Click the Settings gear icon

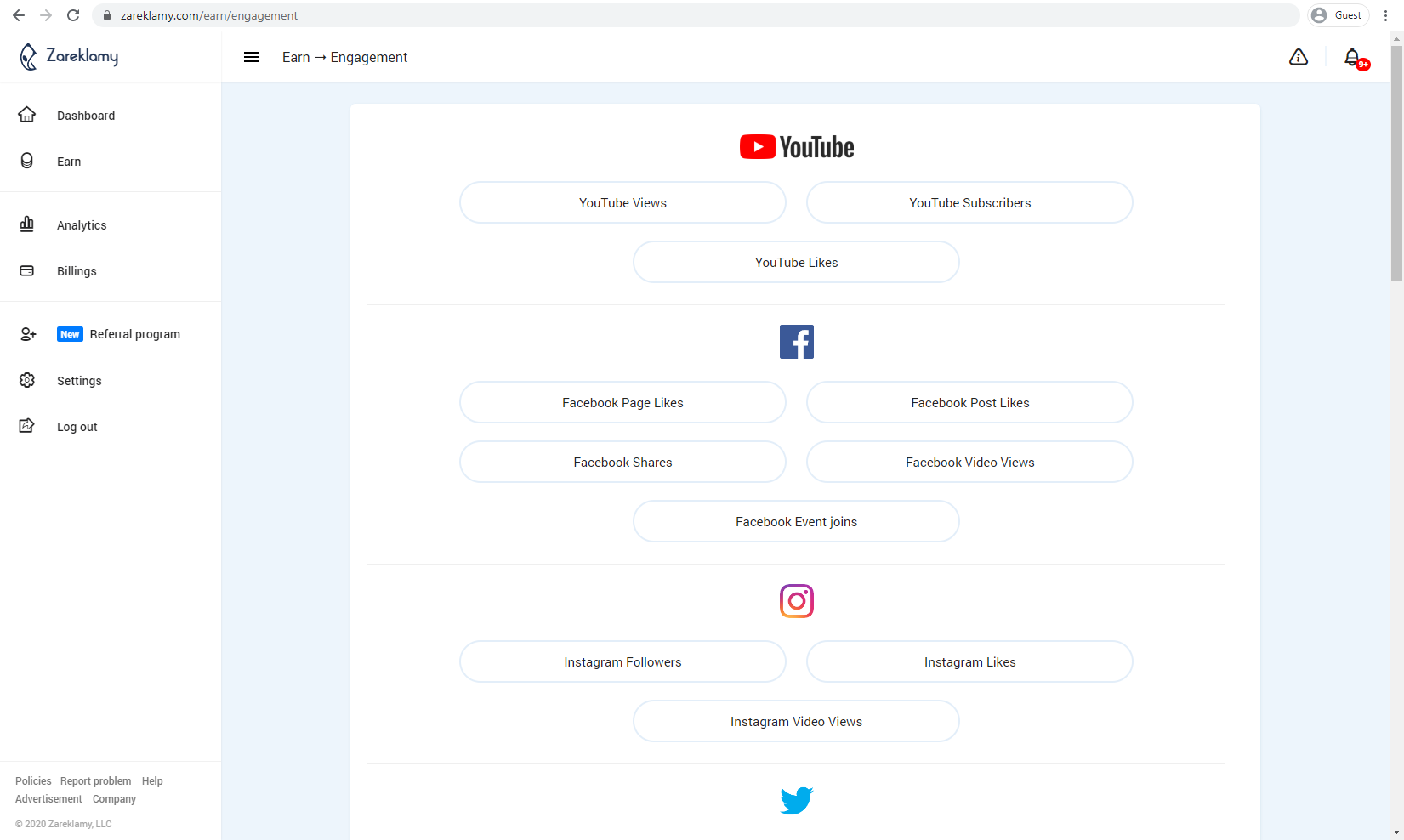tap(27, 380)
